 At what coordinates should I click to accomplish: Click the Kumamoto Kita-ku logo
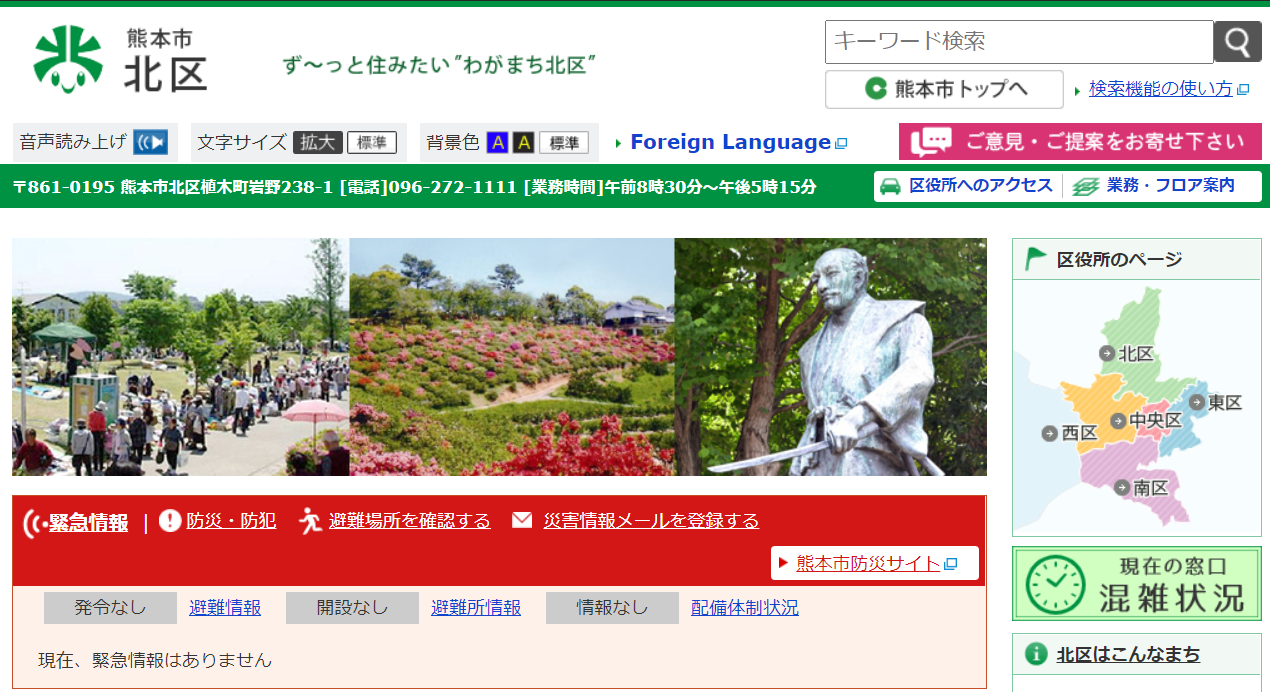pos(120,59)
